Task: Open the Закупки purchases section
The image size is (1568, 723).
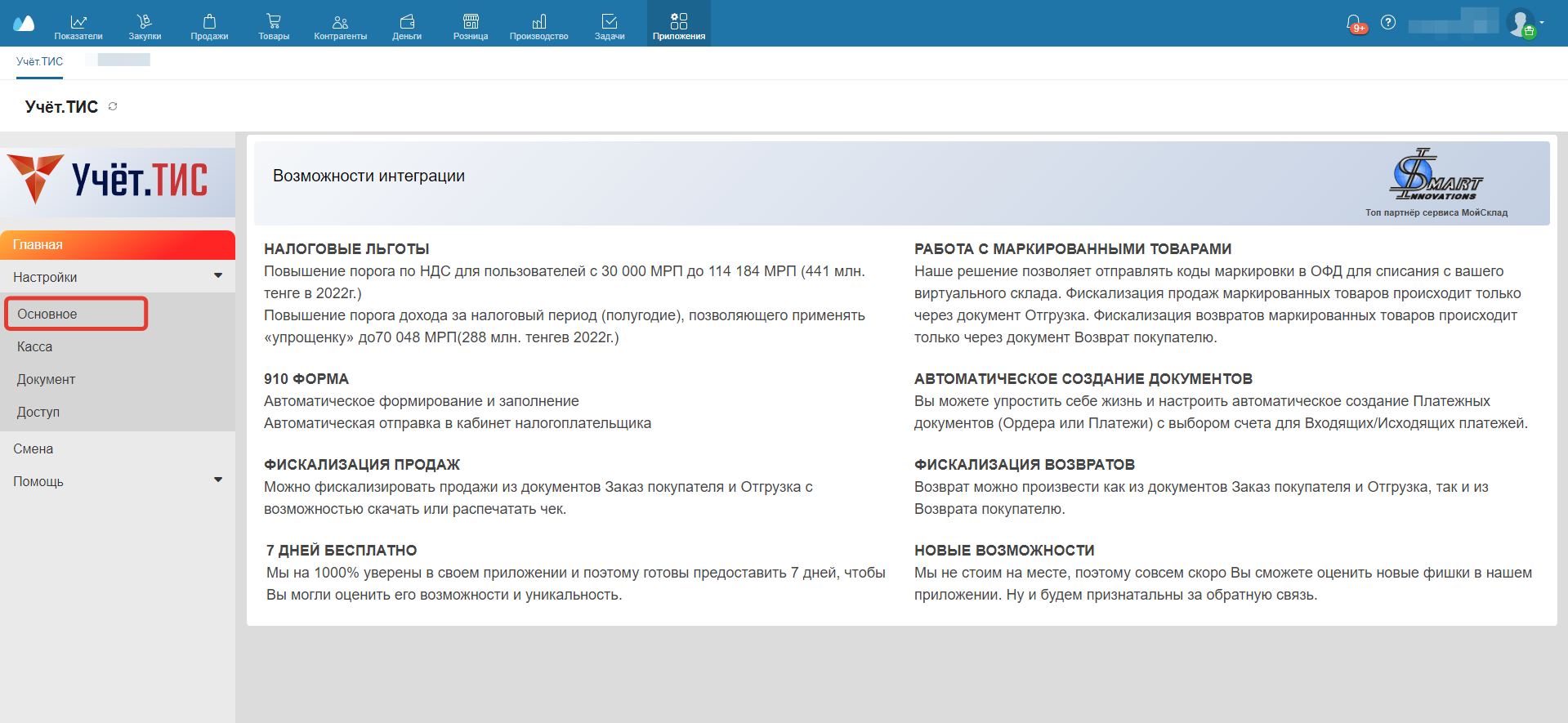Action: point(145,25)
